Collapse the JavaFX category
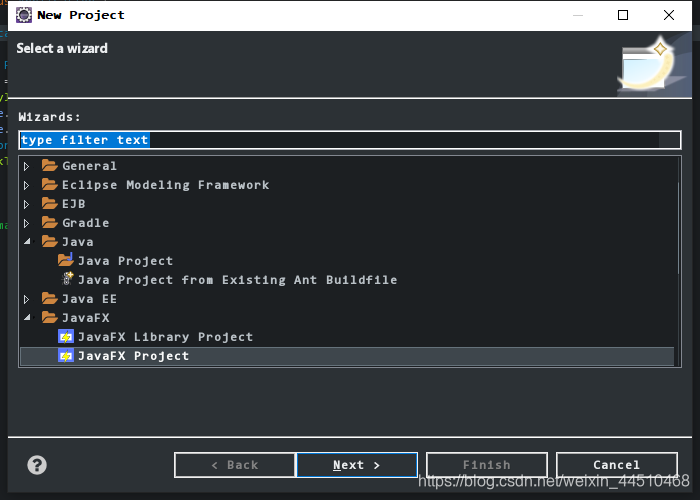The height and width of the screenshot is (500, 700). (x=28, y=317)
